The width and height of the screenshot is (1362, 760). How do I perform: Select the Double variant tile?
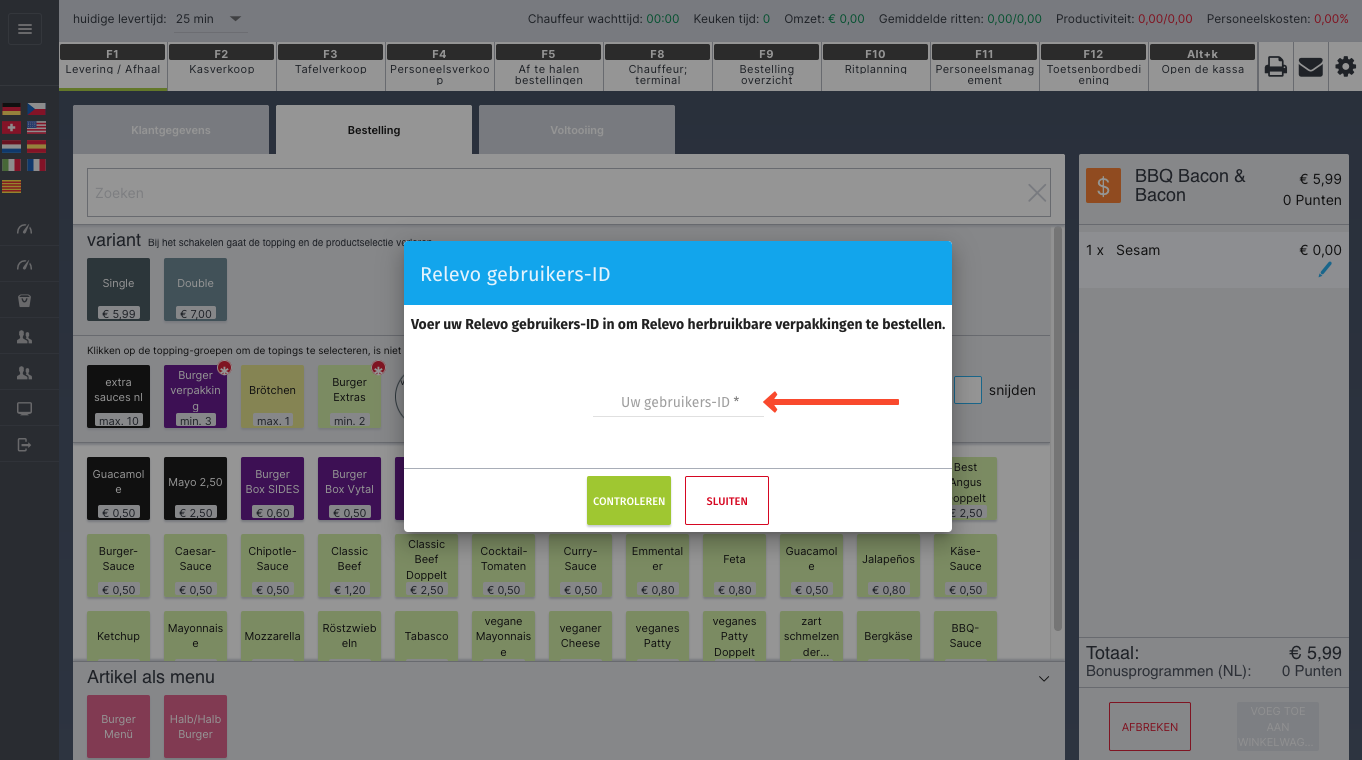[x=195, y=290]
